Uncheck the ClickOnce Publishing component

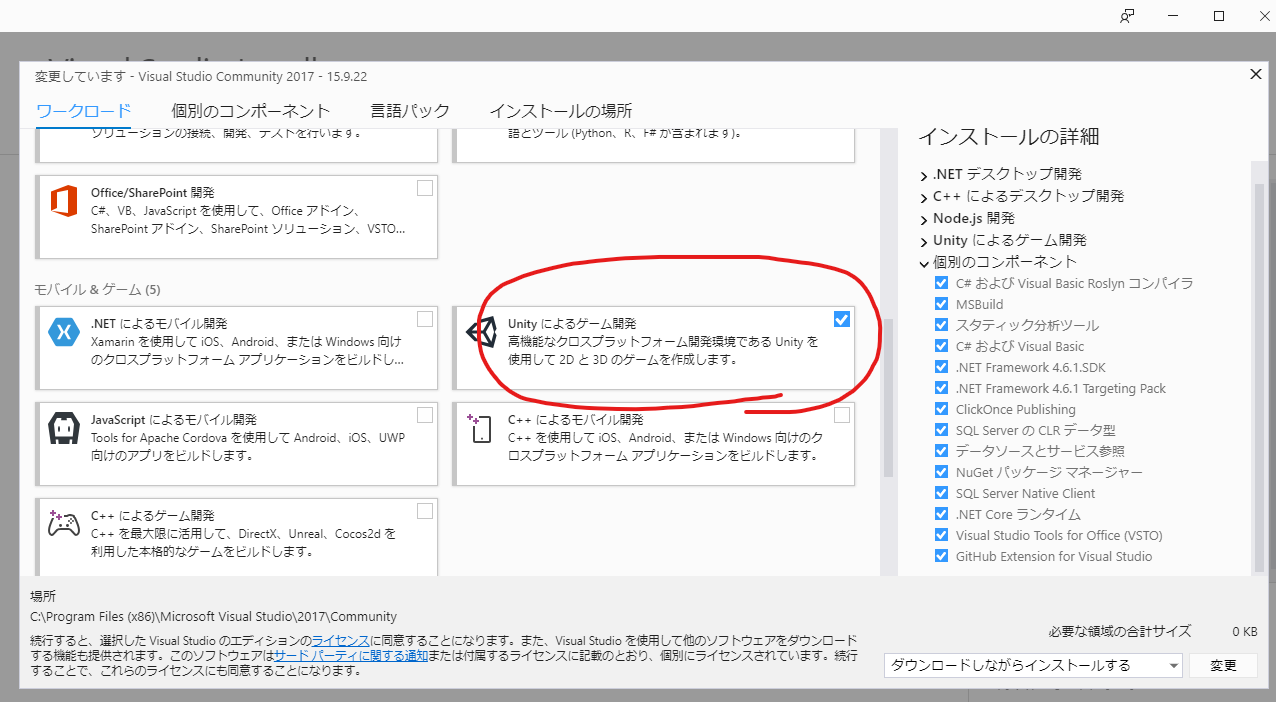tap(941, 409)
